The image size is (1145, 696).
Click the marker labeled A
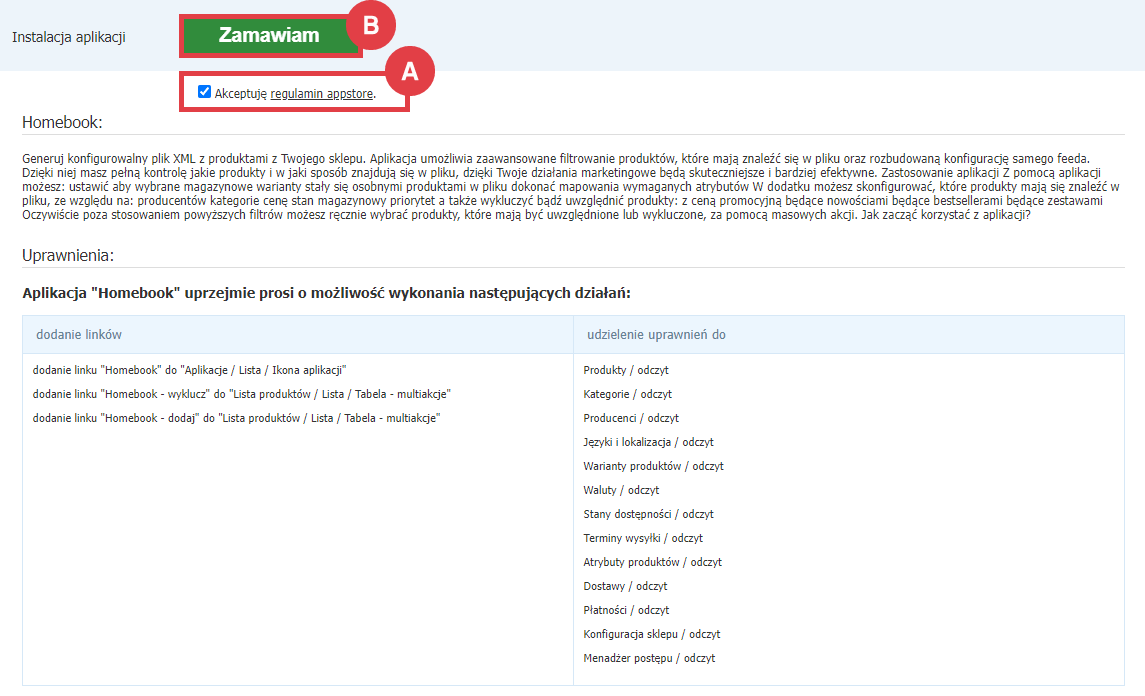click(412, 70)
